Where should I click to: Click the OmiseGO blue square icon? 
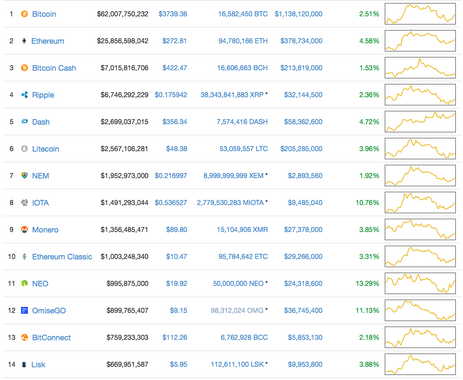click(x=24, y=310)
